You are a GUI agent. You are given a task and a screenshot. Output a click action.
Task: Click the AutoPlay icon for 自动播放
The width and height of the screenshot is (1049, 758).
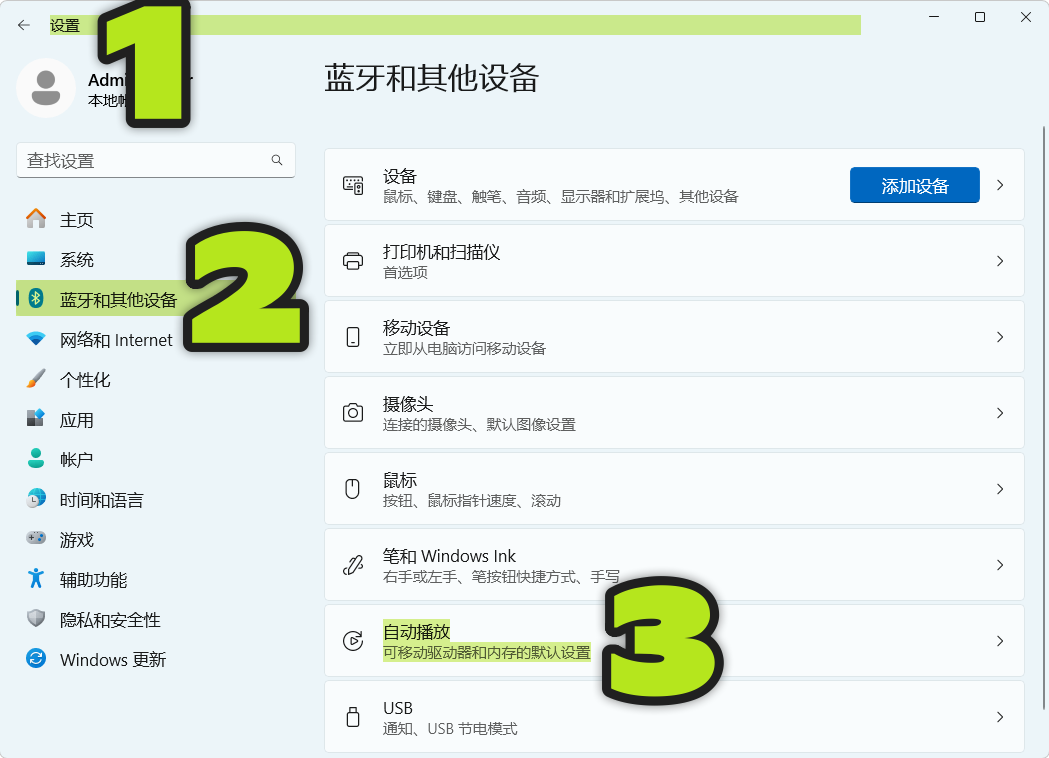coord(353,641)
